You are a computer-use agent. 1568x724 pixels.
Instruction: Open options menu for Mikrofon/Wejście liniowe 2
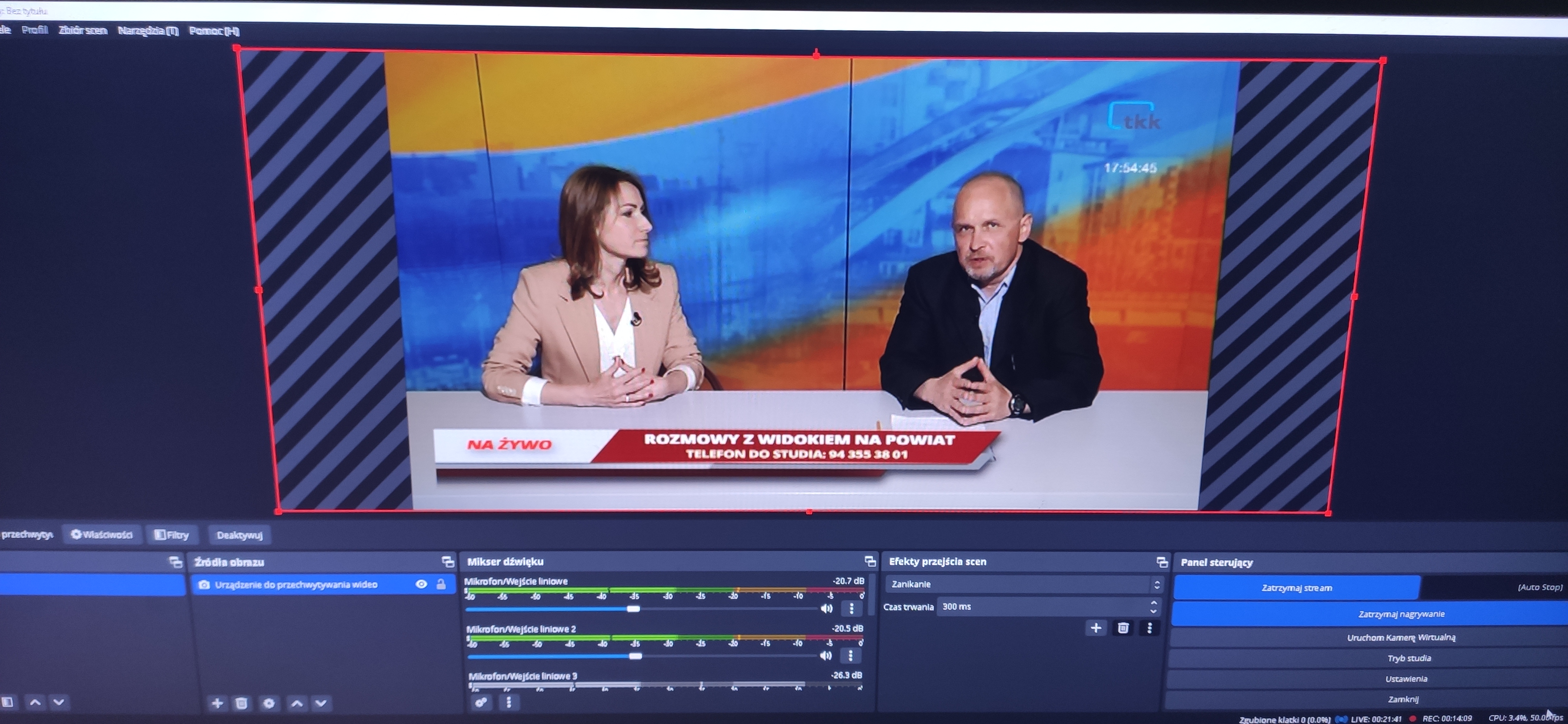(850, 656)
